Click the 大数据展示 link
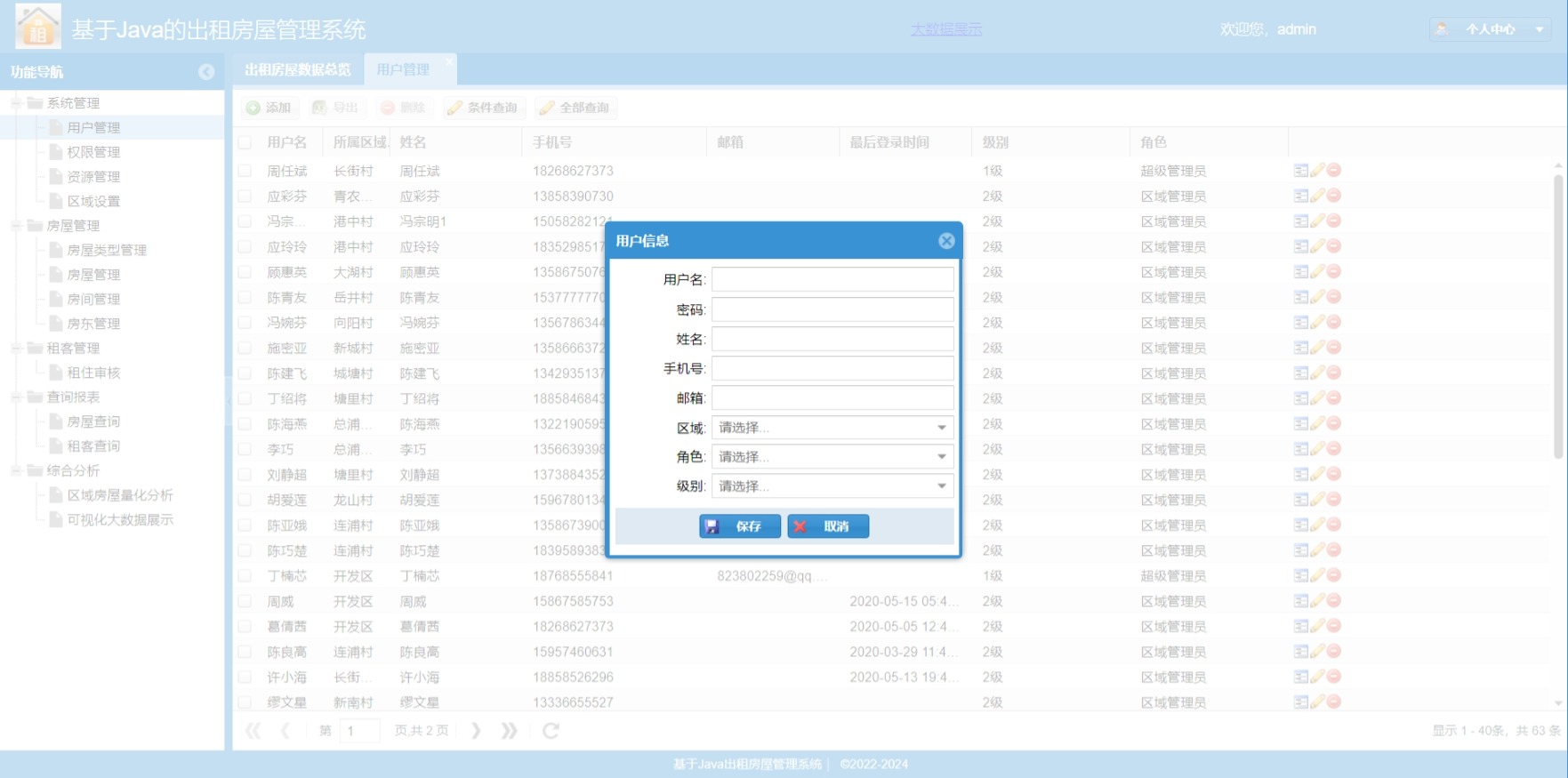 pyautogui.click(x=946, y=29)
